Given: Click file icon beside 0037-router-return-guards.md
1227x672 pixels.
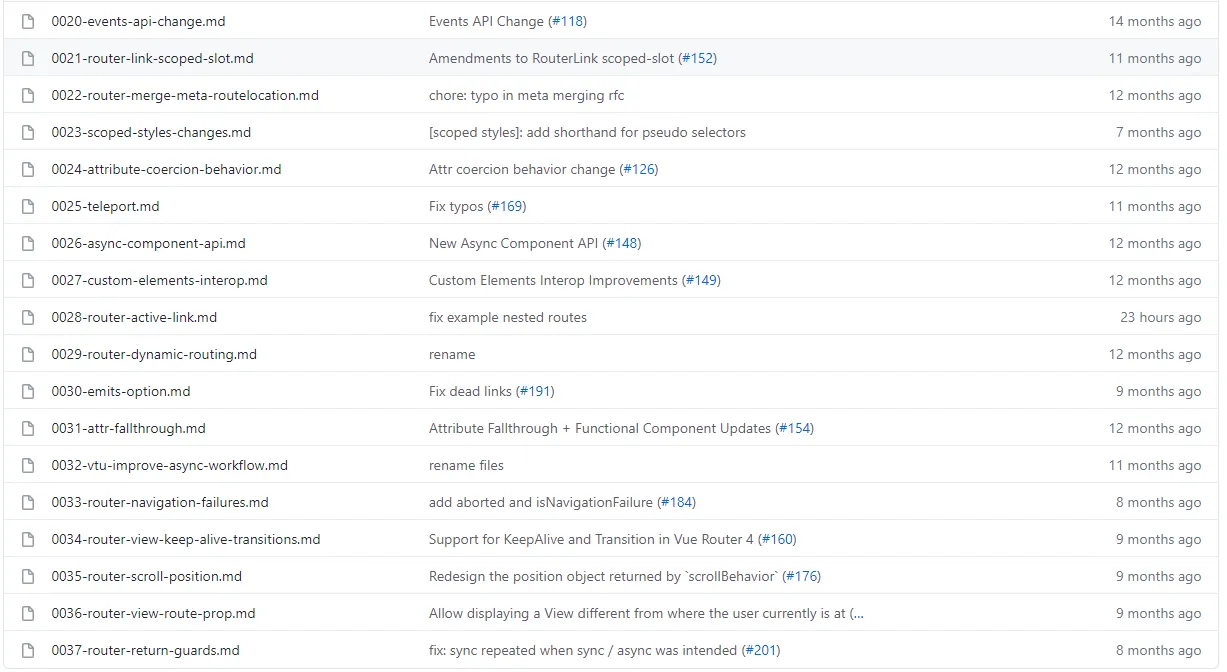Looking at the screenshot, I should coord(28,650).
